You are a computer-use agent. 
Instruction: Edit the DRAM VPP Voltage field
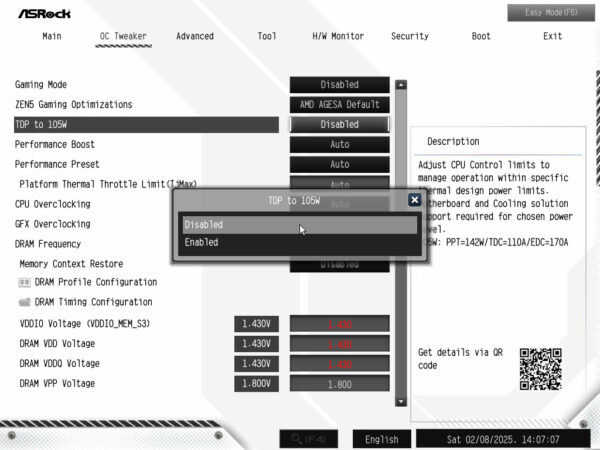coord(339,384)
